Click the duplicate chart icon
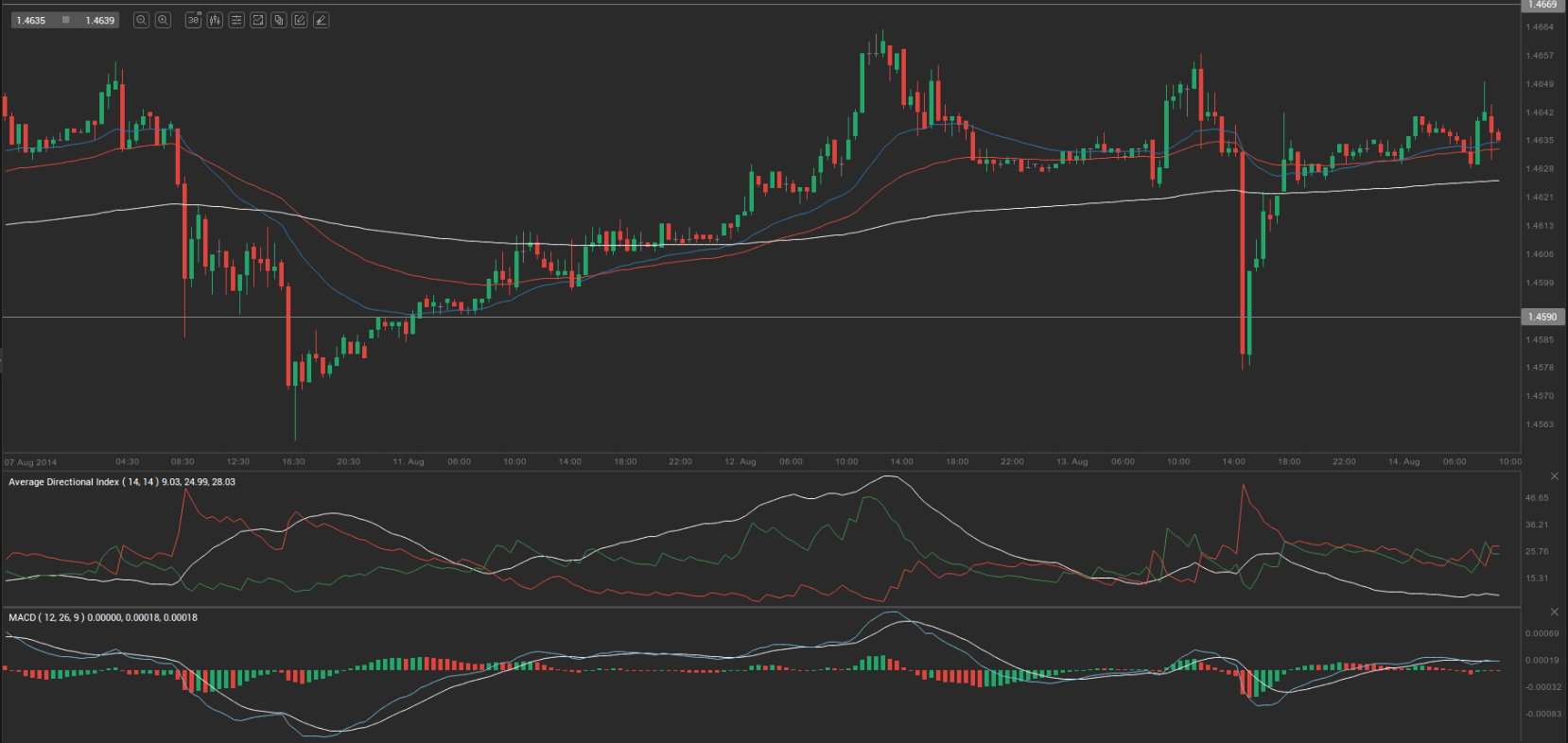The width and height of the screenshot is (1568, 743). [279, 20]
